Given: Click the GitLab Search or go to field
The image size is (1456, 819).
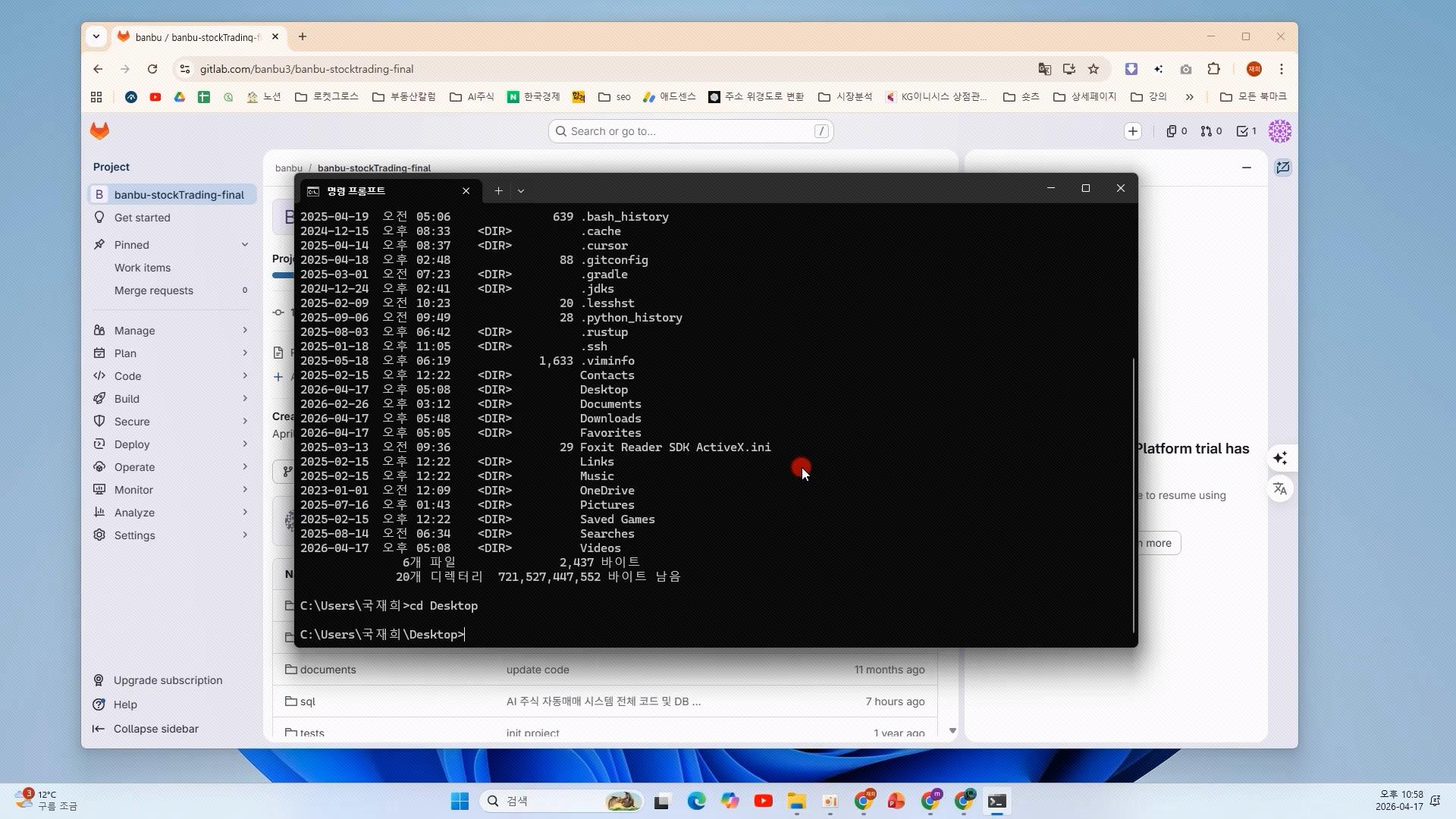Looking at the screenshot, I should 691,131.
